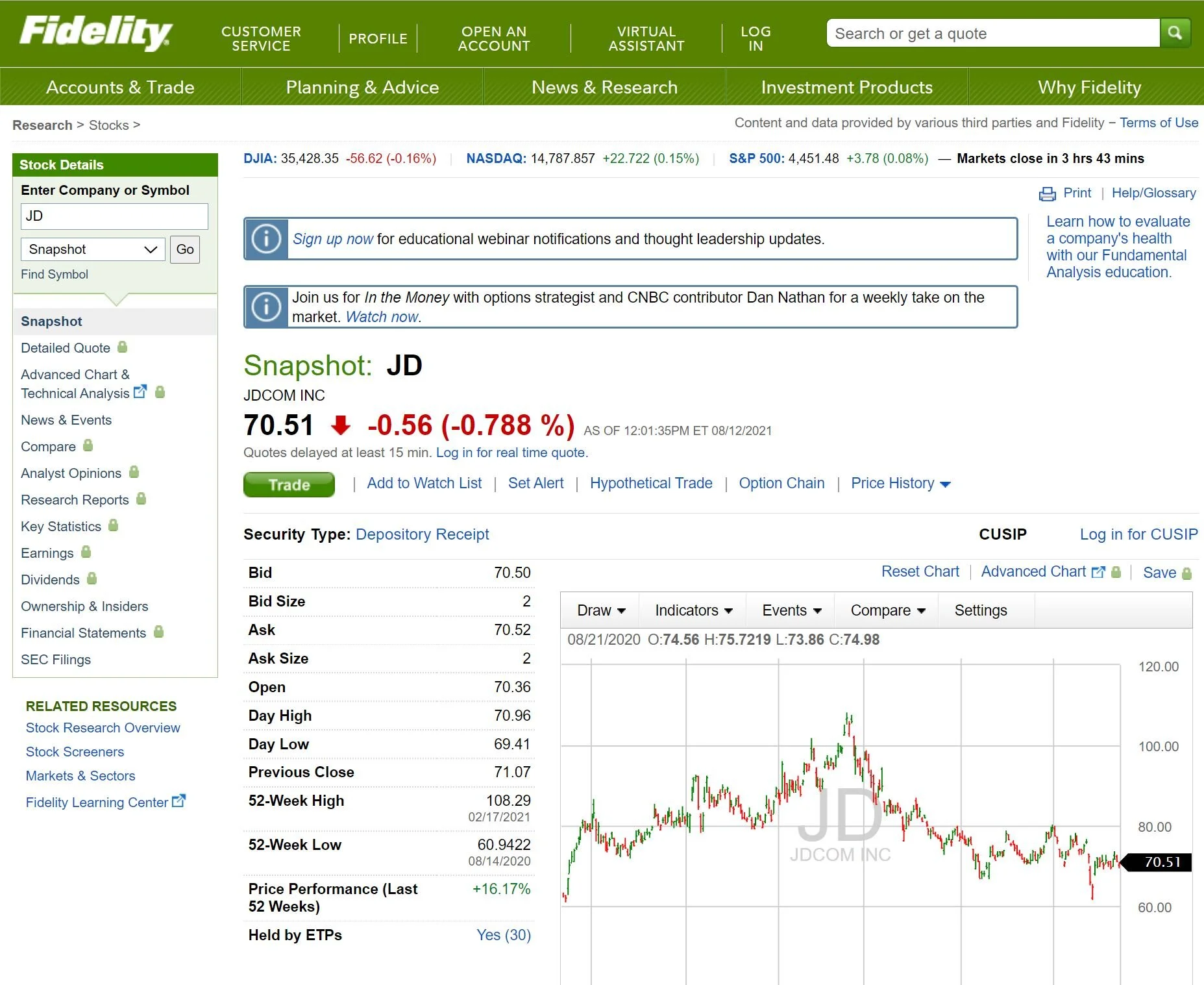Expand the Price History dropdown

(x=901, y=484)
